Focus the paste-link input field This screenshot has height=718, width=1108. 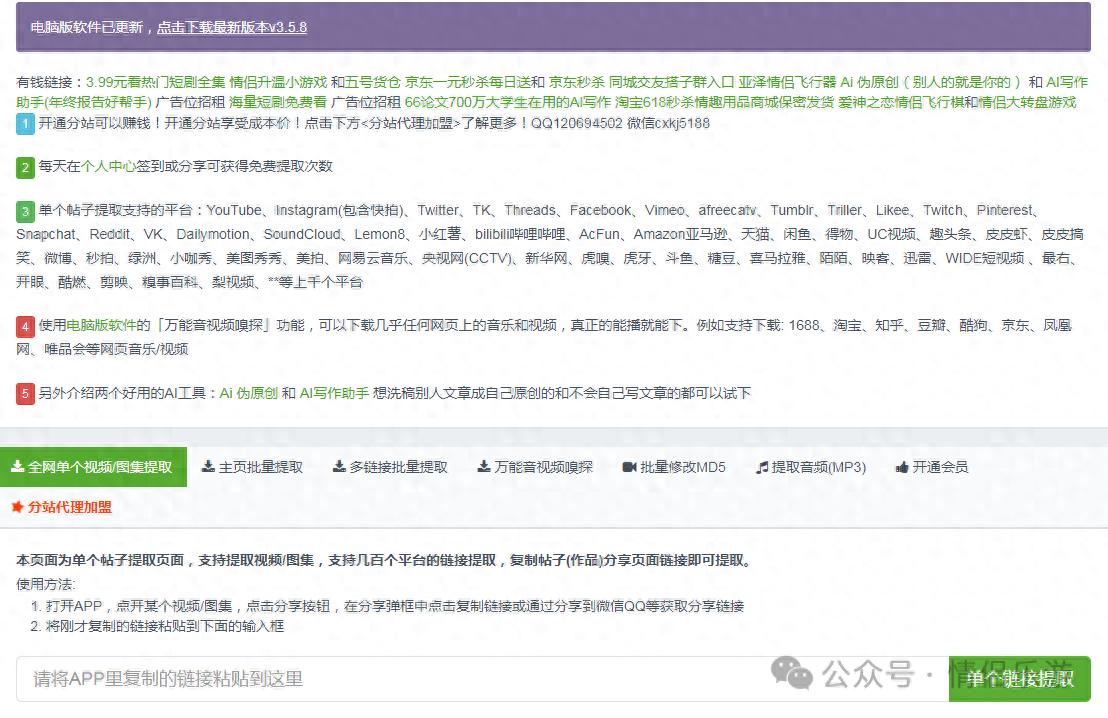click(x=483, y=679)
